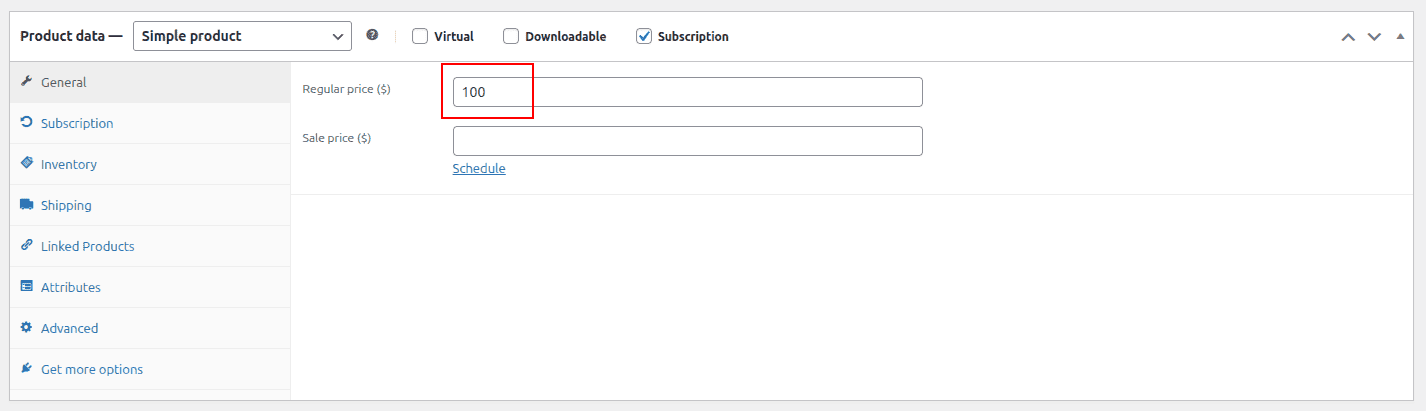This screenshot has height=411, width=1426.
Task: Switch to the Inventory tab
Action: 69,164
